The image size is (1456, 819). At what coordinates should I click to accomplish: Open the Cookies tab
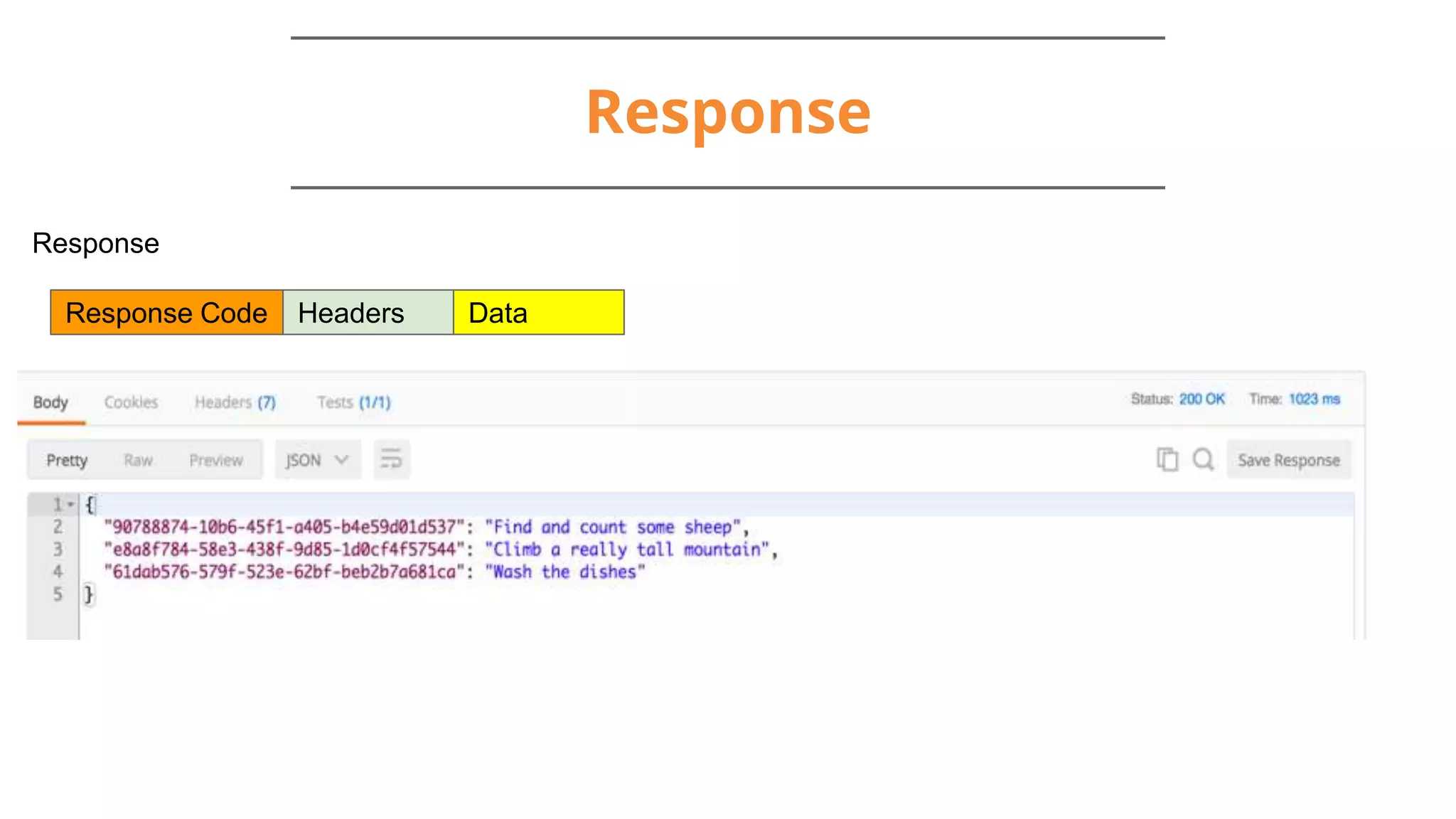[131, 402]
